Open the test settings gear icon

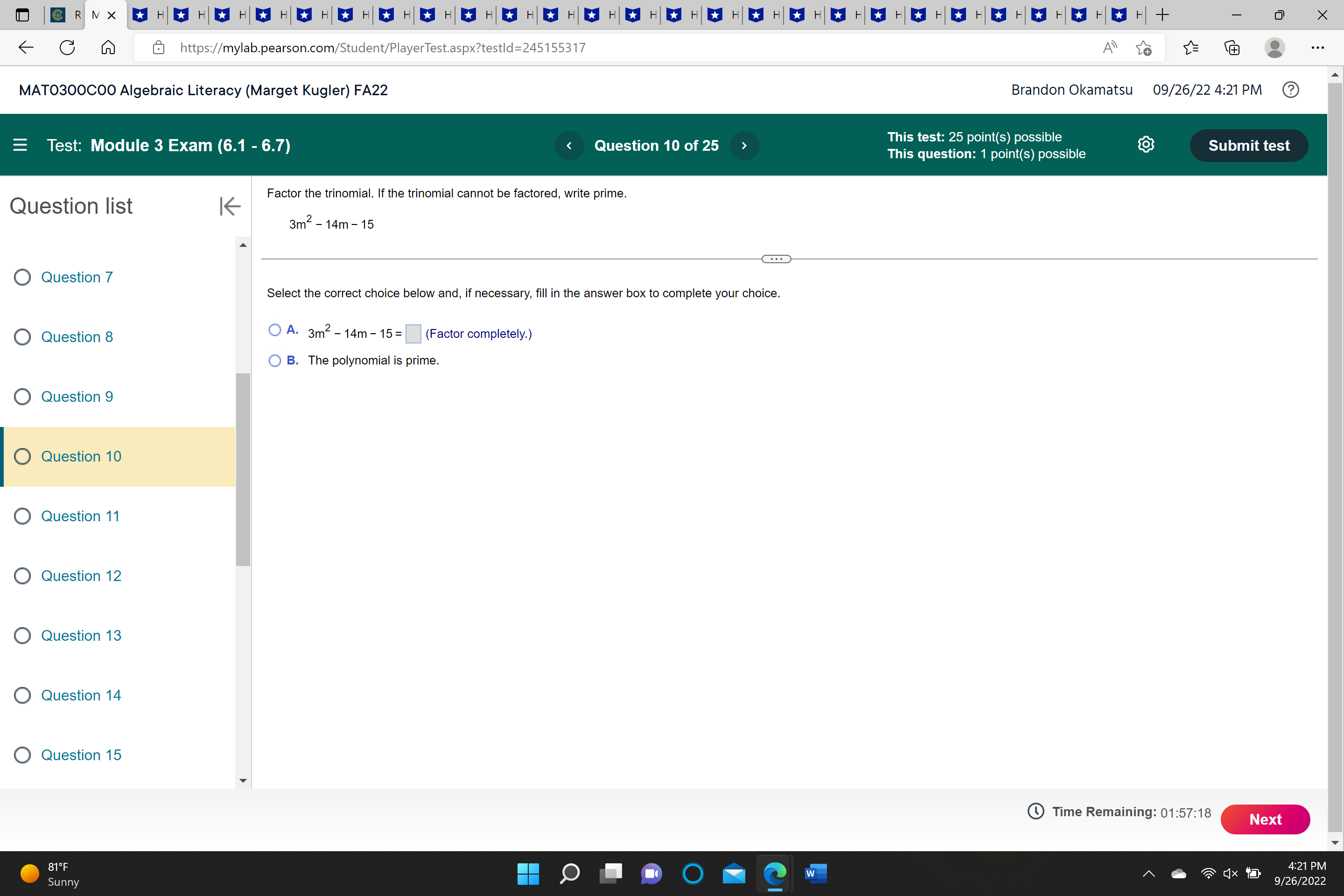point(1146,145)
